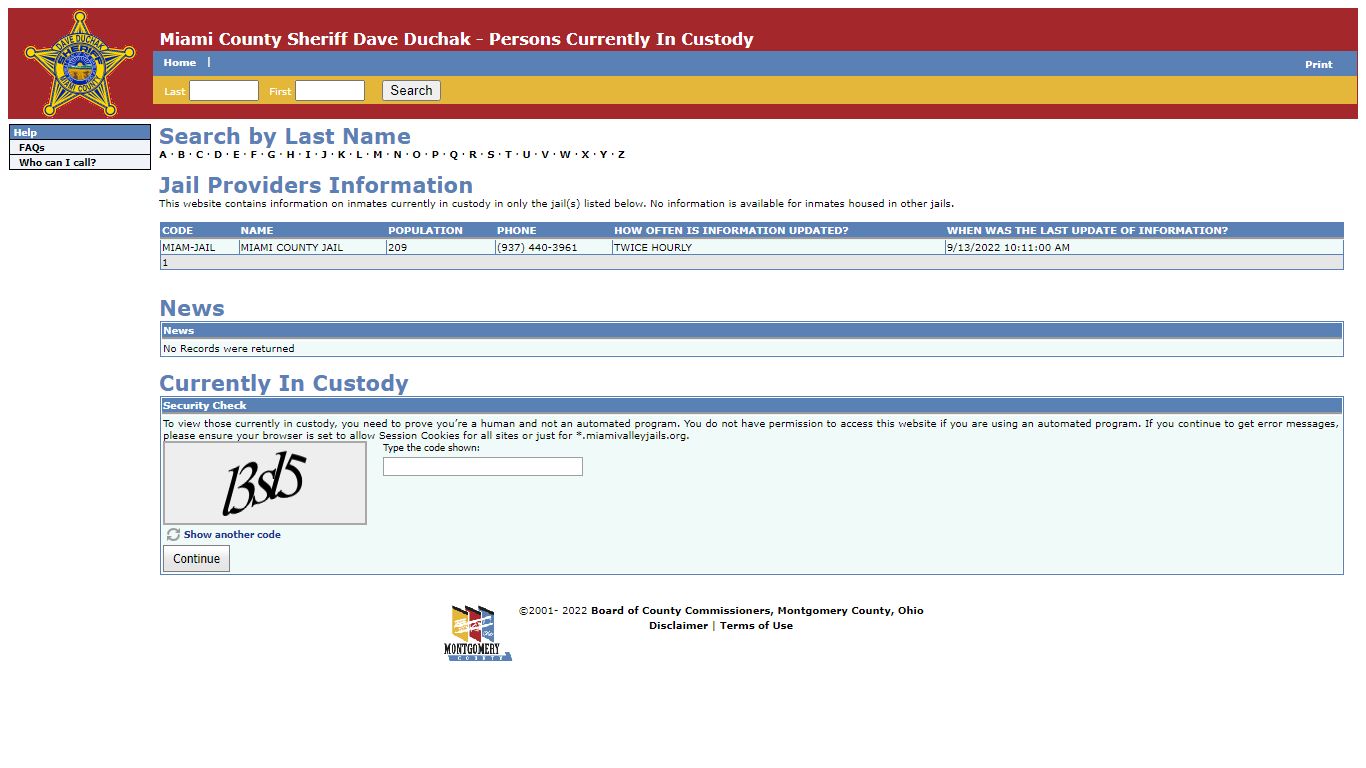Browse last names starting with C

tap(199, 155)
